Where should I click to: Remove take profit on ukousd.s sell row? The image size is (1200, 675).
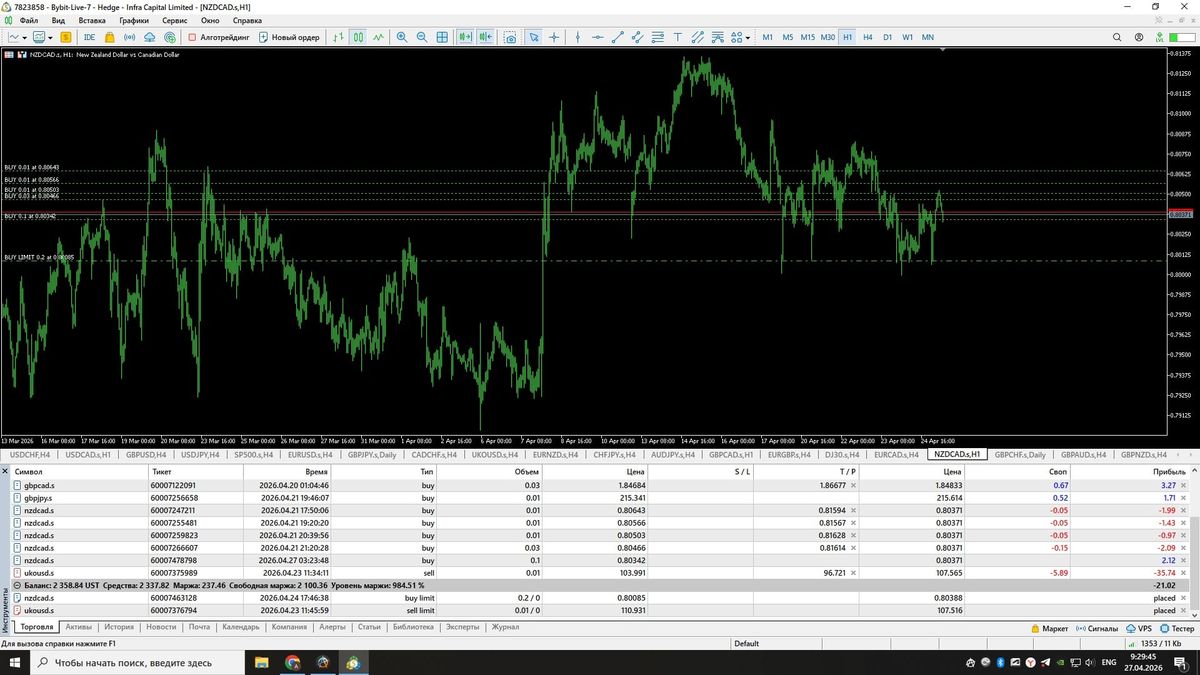pyautogui.click(x=853, y=573)
